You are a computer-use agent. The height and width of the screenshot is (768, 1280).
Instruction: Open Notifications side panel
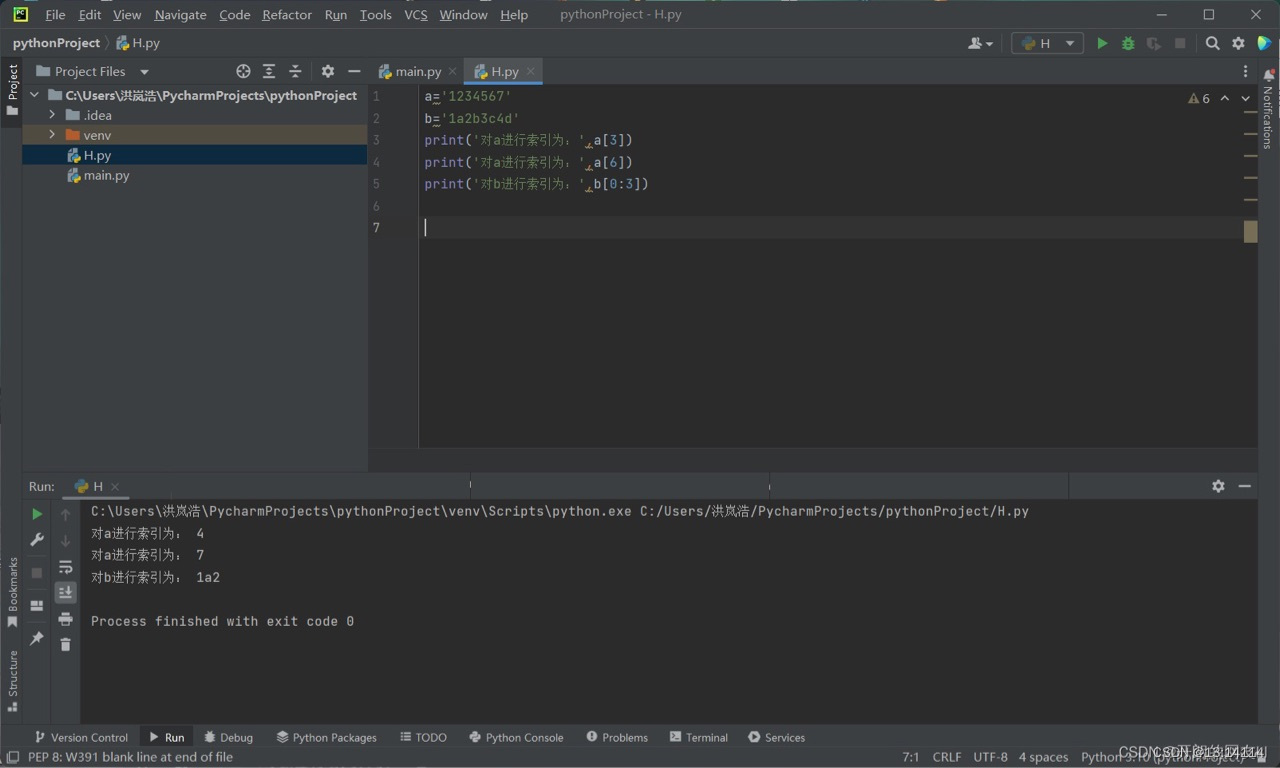(1268, 110)
